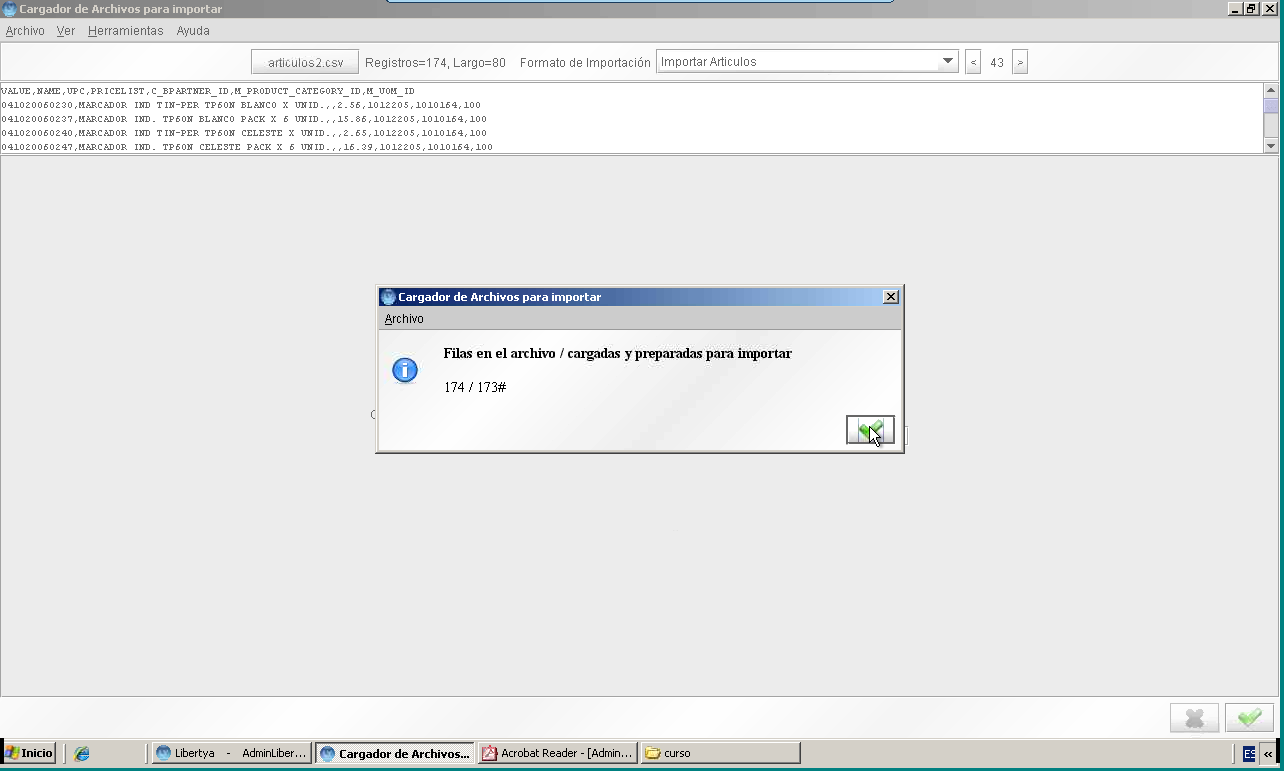The image size is (1284, 771).
Task: Open the Herramientas menu
Action: [x=125, y=31]
